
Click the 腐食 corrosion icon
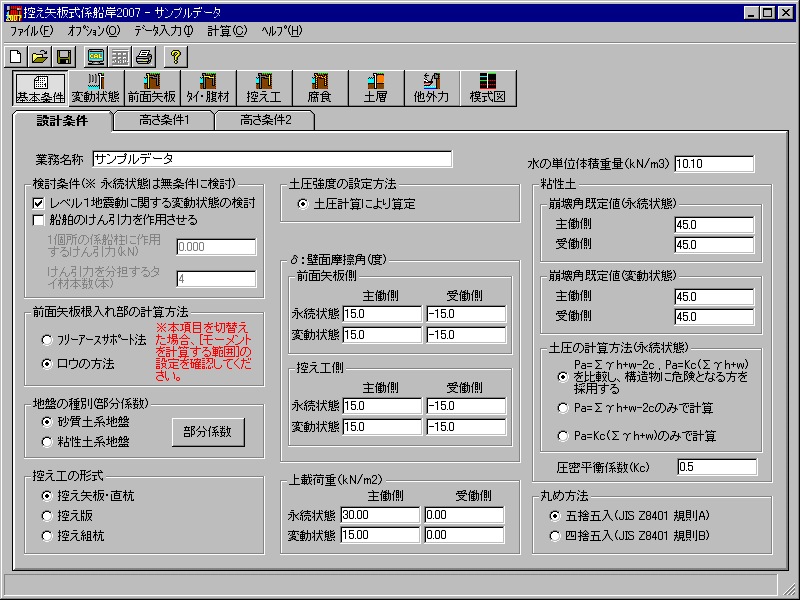click(319, 87)
